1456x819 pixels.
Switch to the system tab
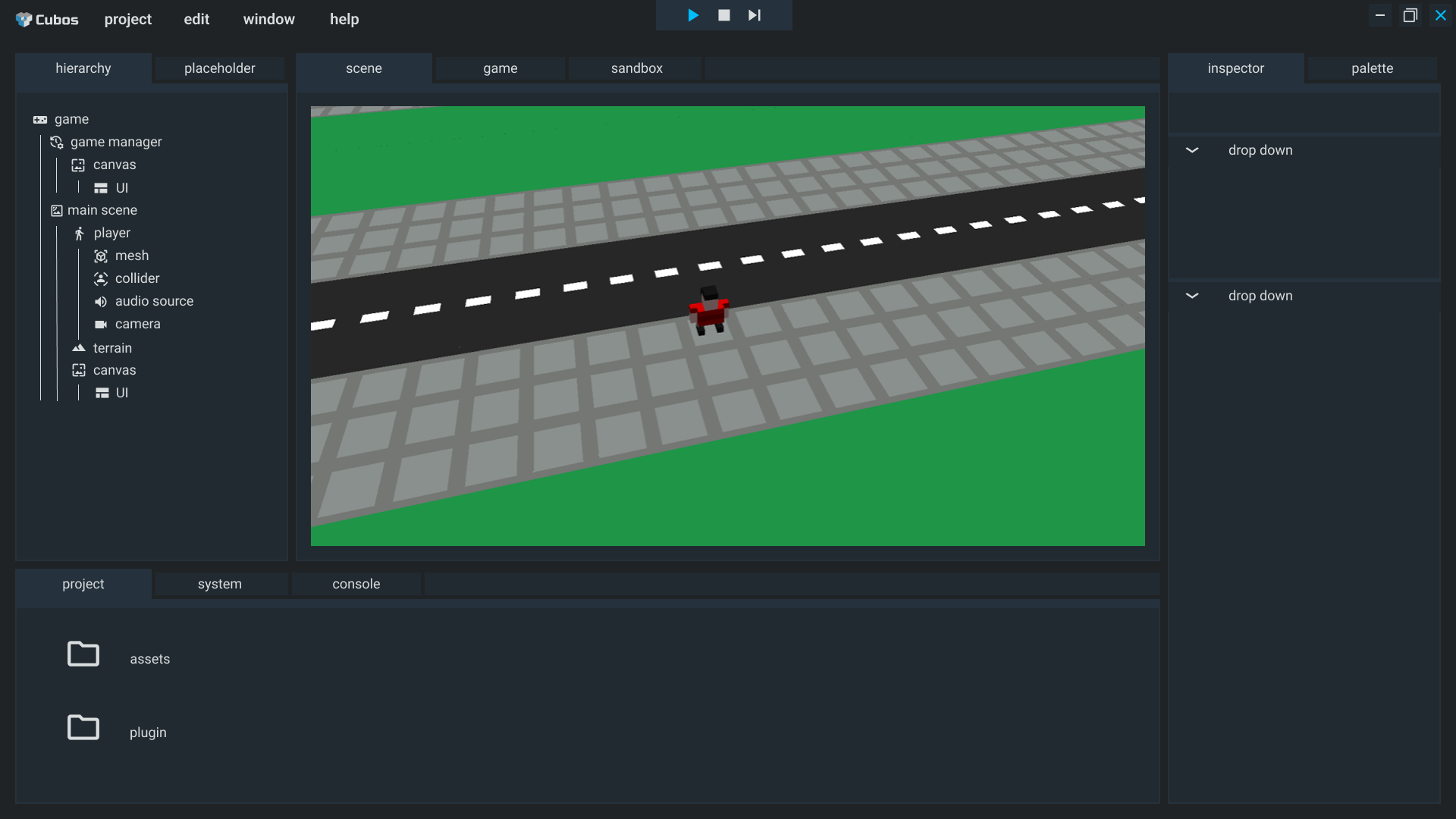[x=220, y=584]
